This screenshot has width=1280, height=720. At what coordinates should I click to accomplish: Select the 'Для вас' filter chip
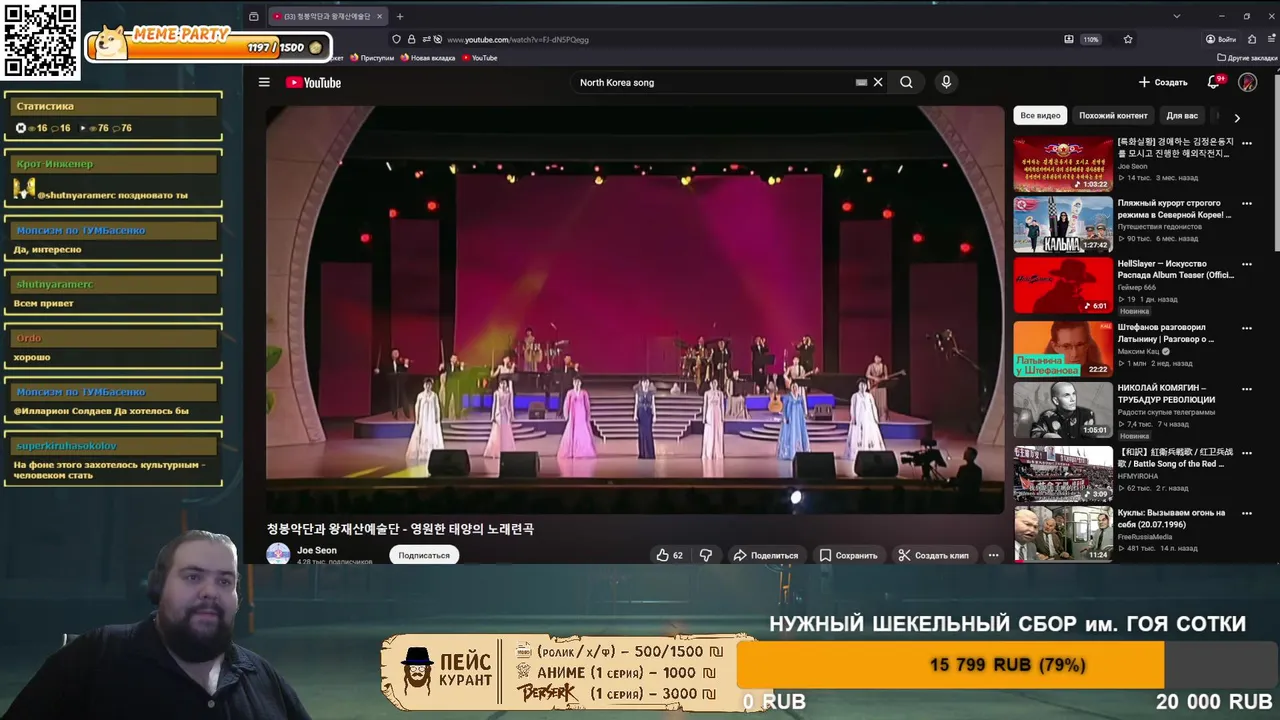point(1182,115)
